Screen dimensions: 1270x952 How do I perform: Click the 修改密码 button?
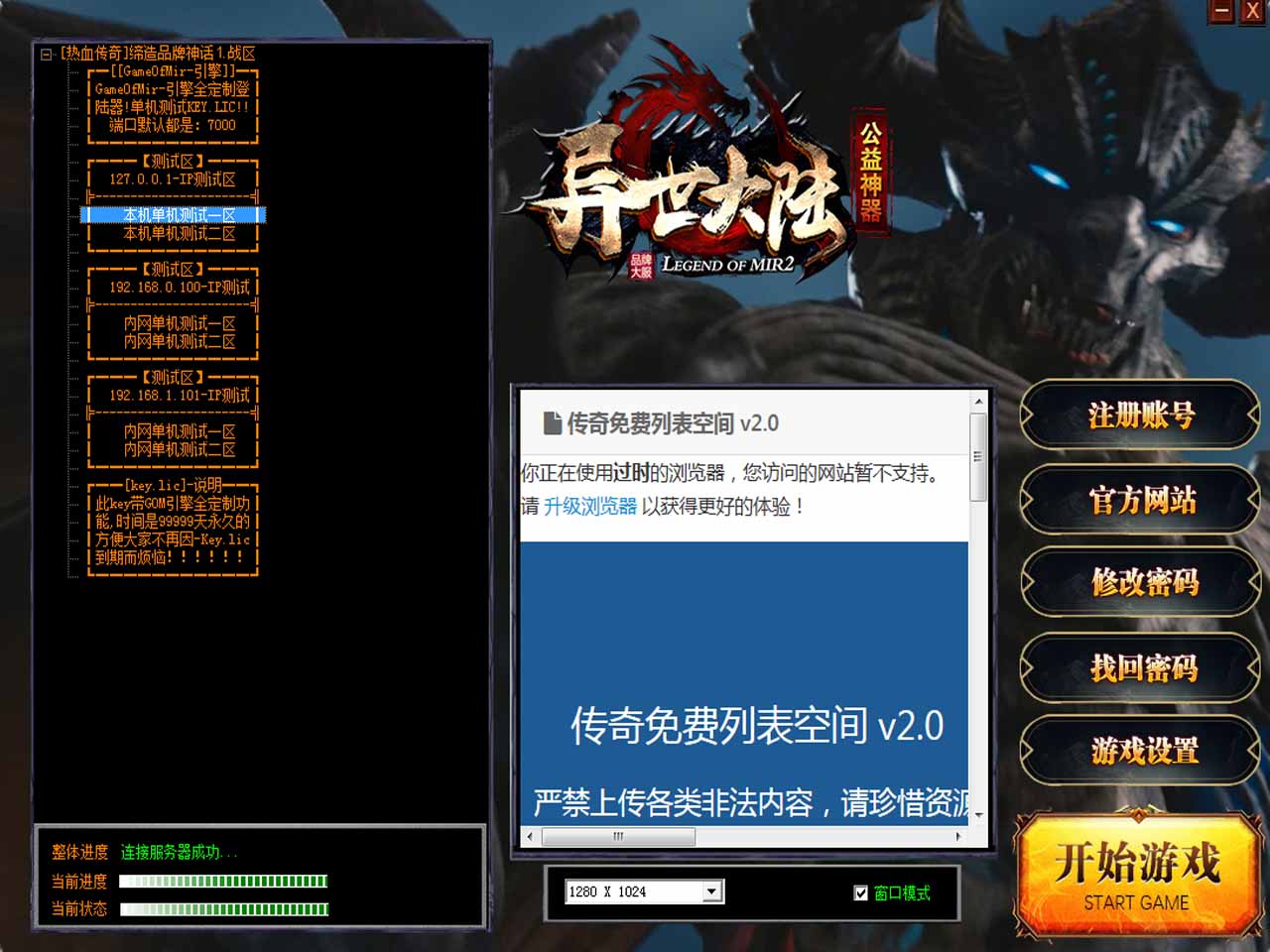click(x=1141, y=583)
